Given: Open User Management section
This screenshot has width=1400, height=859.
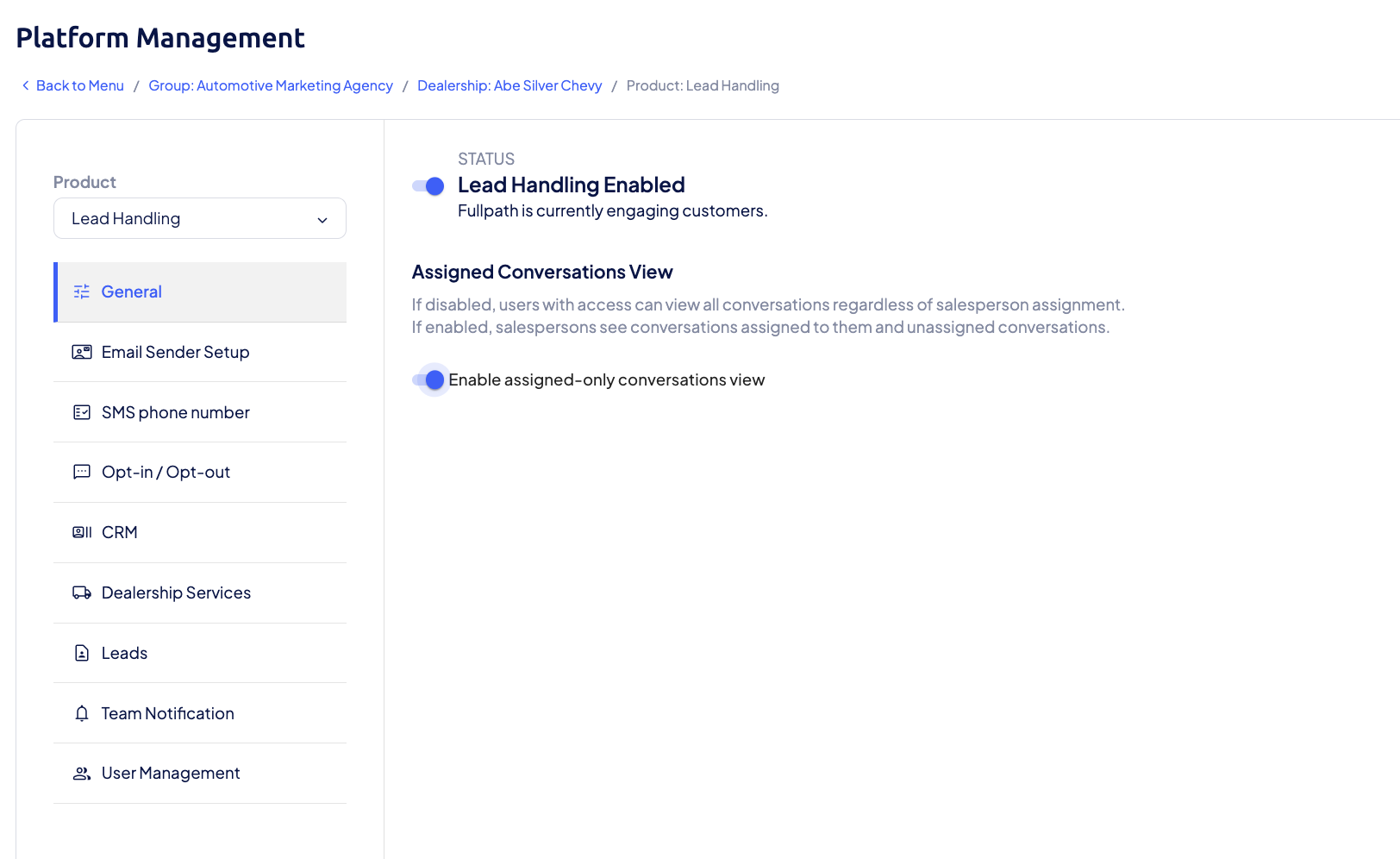Looking at the screenshot, I should [200, 774].
